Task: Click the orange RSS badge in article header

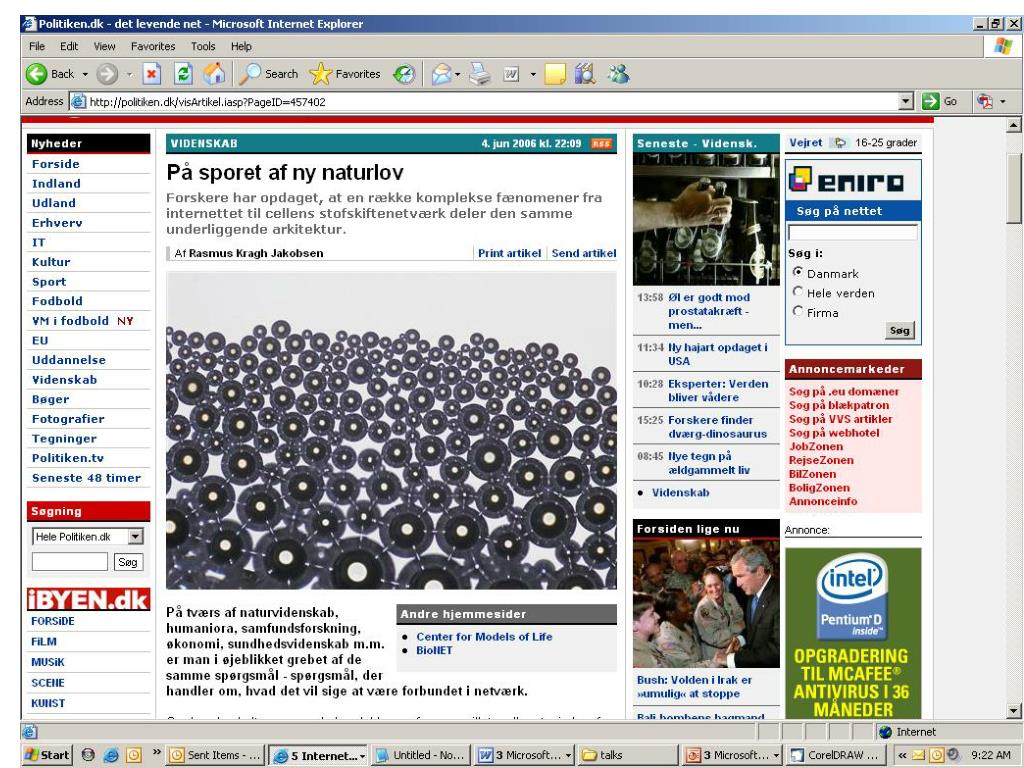Action: pyautogui.click(x=601, y=144)
